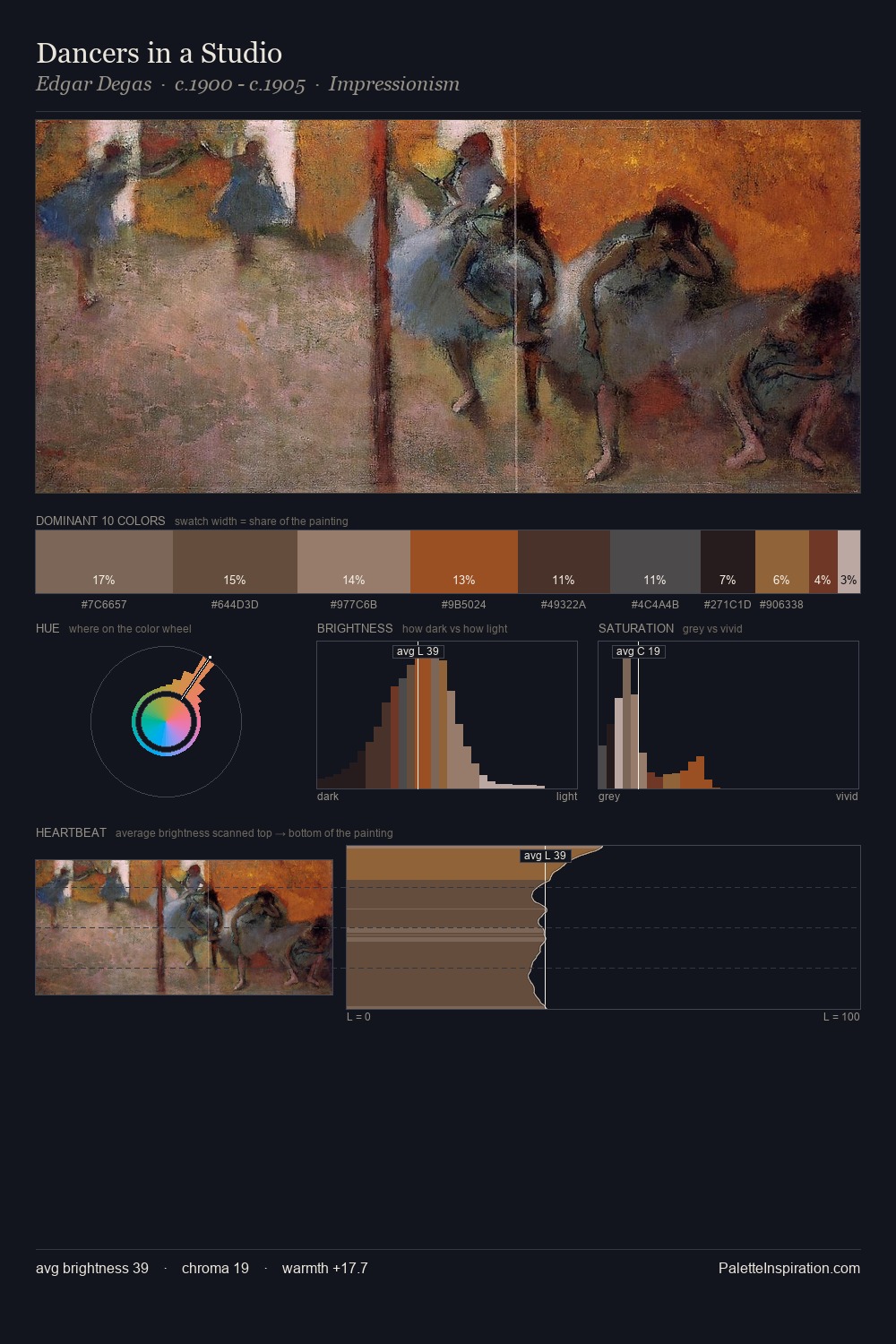Choose the 6% swatch #906338
Viewport: 896px width, 1344px height.
(x=782, y=562)
